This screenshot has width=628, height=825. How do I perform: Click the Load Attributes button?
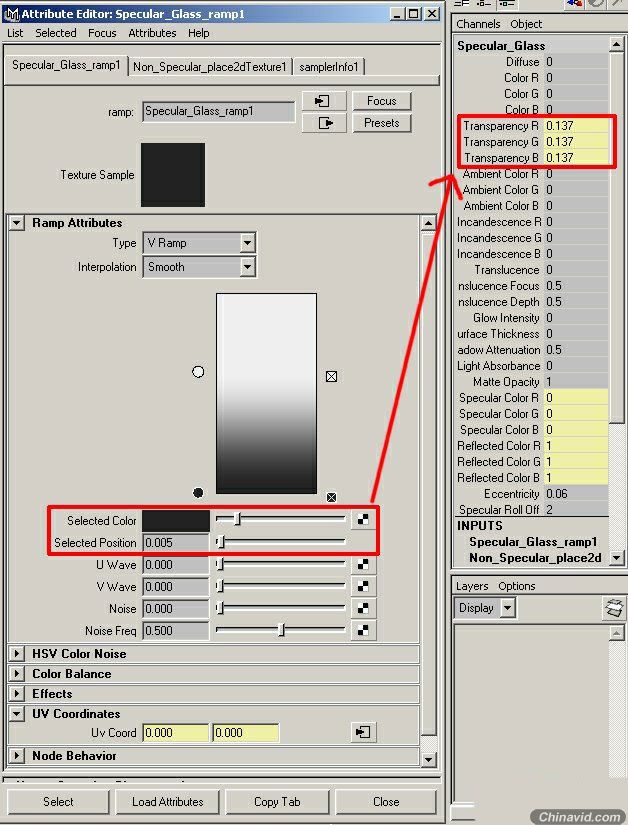pyautogui.click(x=167, y=801)
